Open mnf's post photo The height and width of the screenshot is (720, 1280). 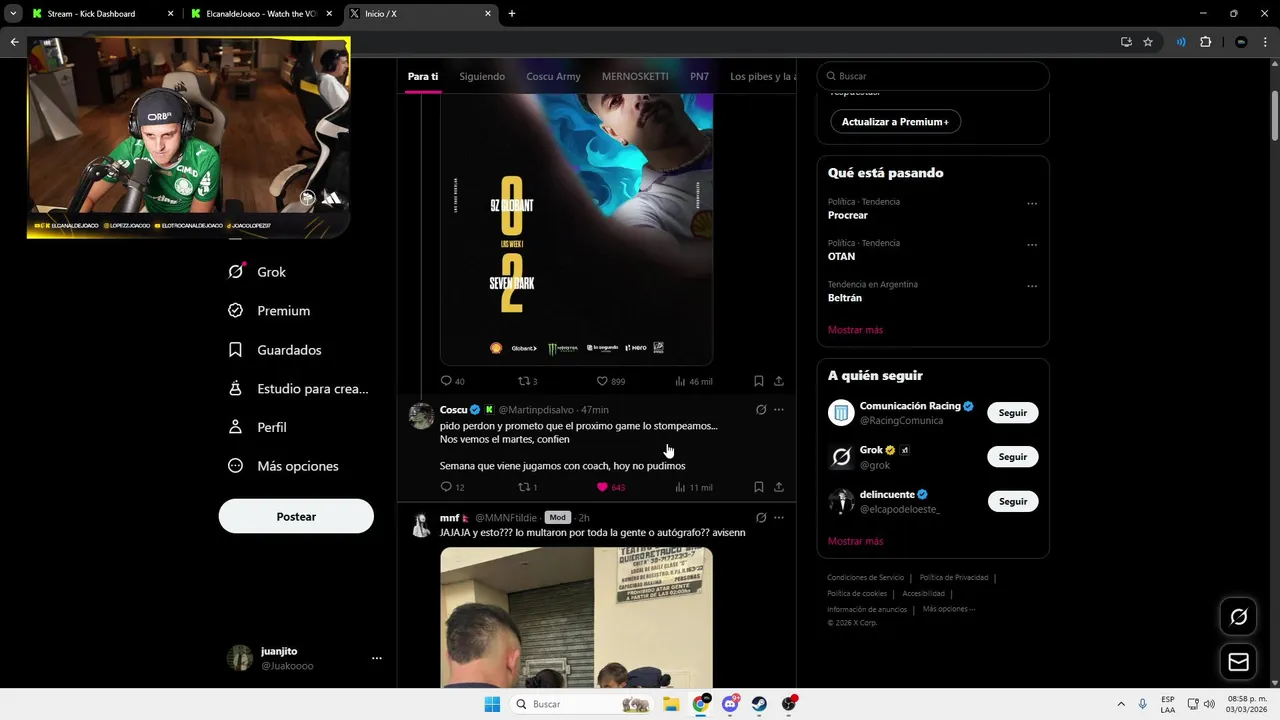[x=576, y=617]
